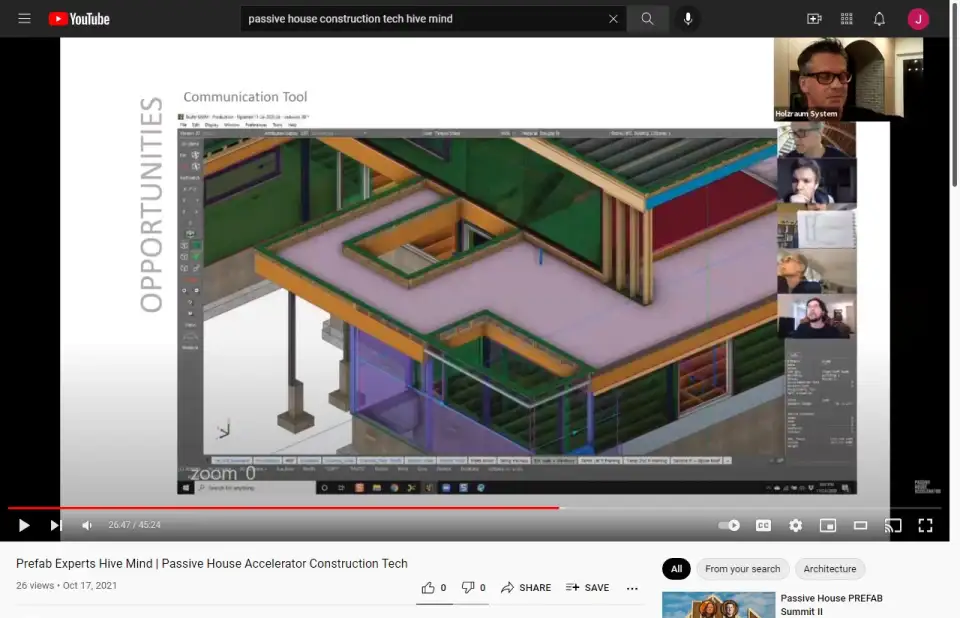Select the From your search chip
960x618 pixels.
742,569
